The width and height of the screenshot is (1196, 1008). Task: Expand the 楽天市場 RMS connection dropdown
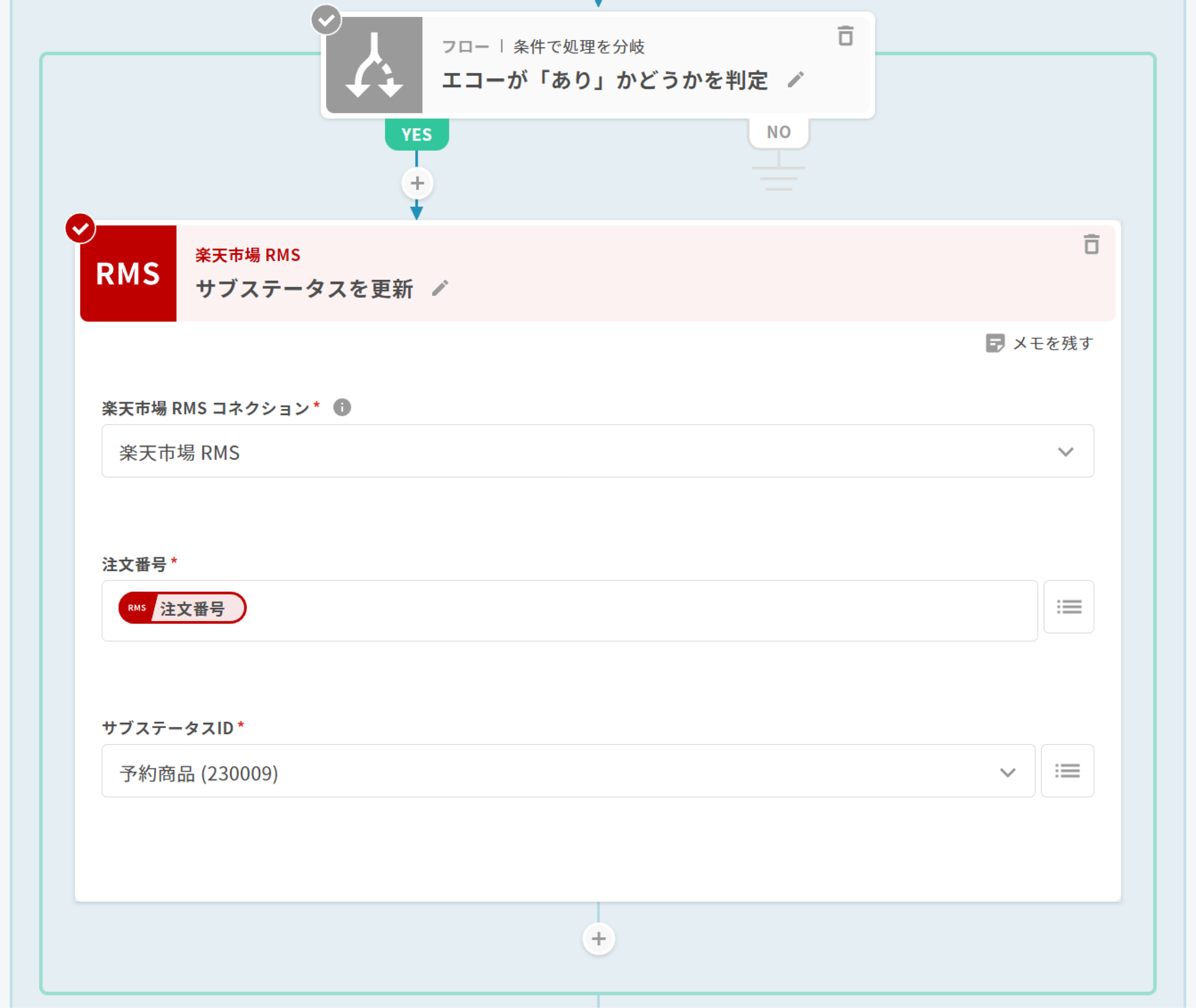[x=597, y=451]
